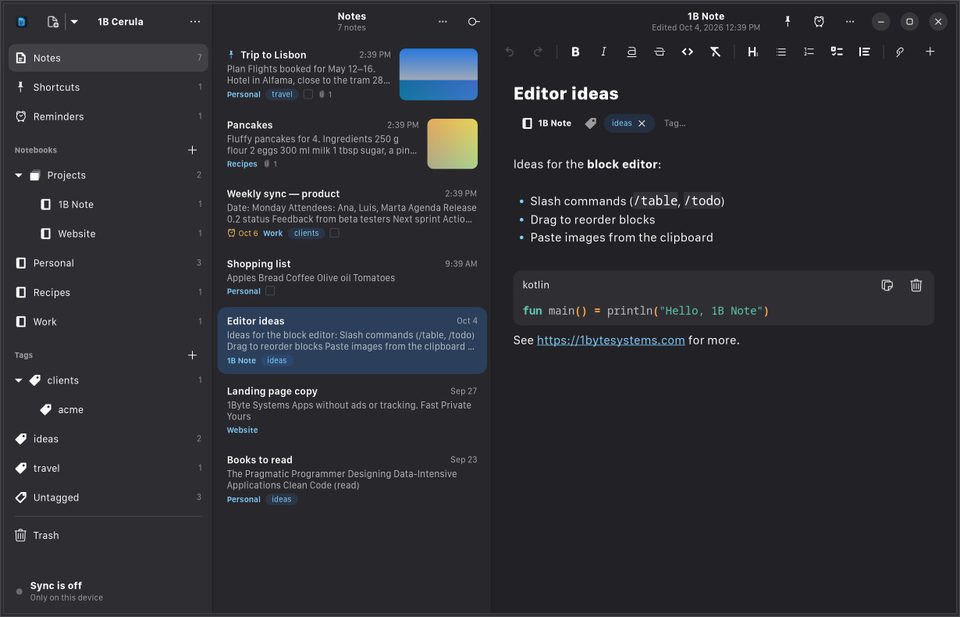Image resolution: width=960 pixels, height=617 pixels.
Task: Open the Notes section in the sidebar
Action: pyautogui.click(x=108, y=58)
